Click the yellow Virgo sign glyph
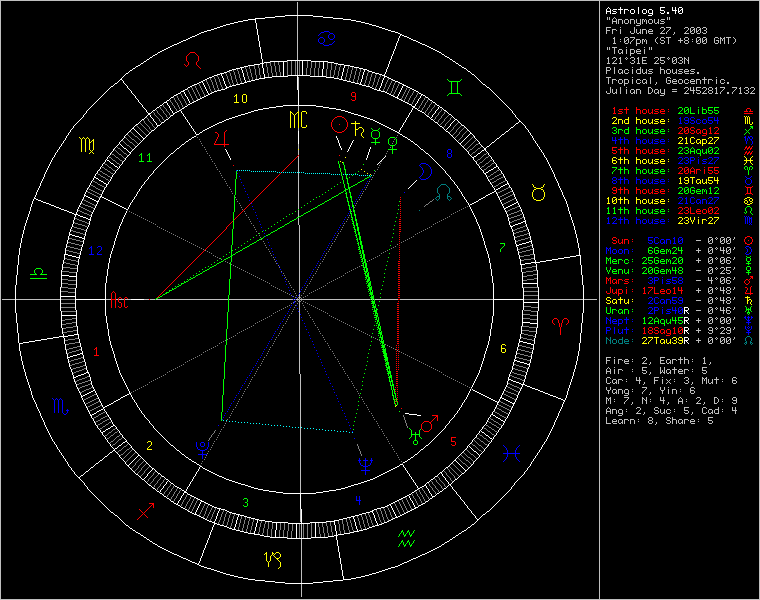 pyautogui.click(x=87, y=146)
